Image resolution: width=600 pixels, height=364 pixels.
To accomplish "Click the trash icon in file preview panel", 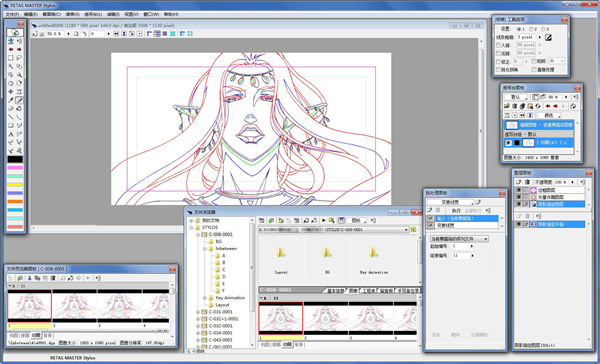I will tap(53, 278).
